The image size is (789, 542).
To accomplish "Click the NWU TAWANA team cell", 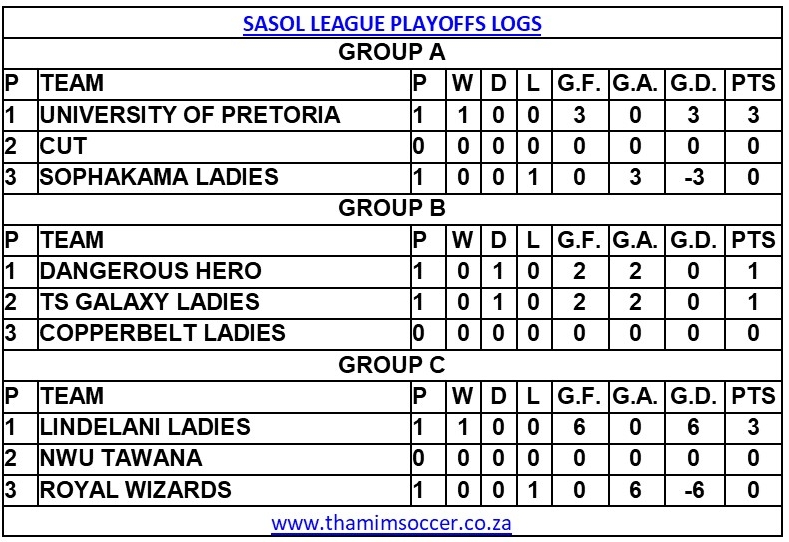I will (121, 457).
